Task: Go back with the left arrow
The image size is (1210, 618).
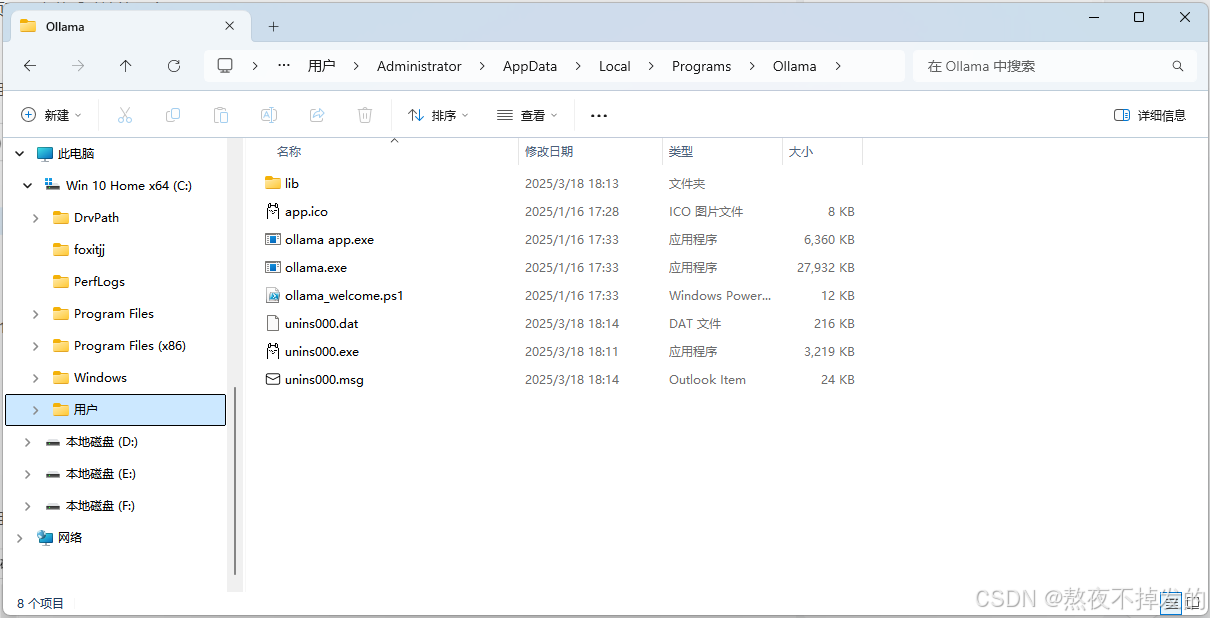Action: (x=30, y=66)
